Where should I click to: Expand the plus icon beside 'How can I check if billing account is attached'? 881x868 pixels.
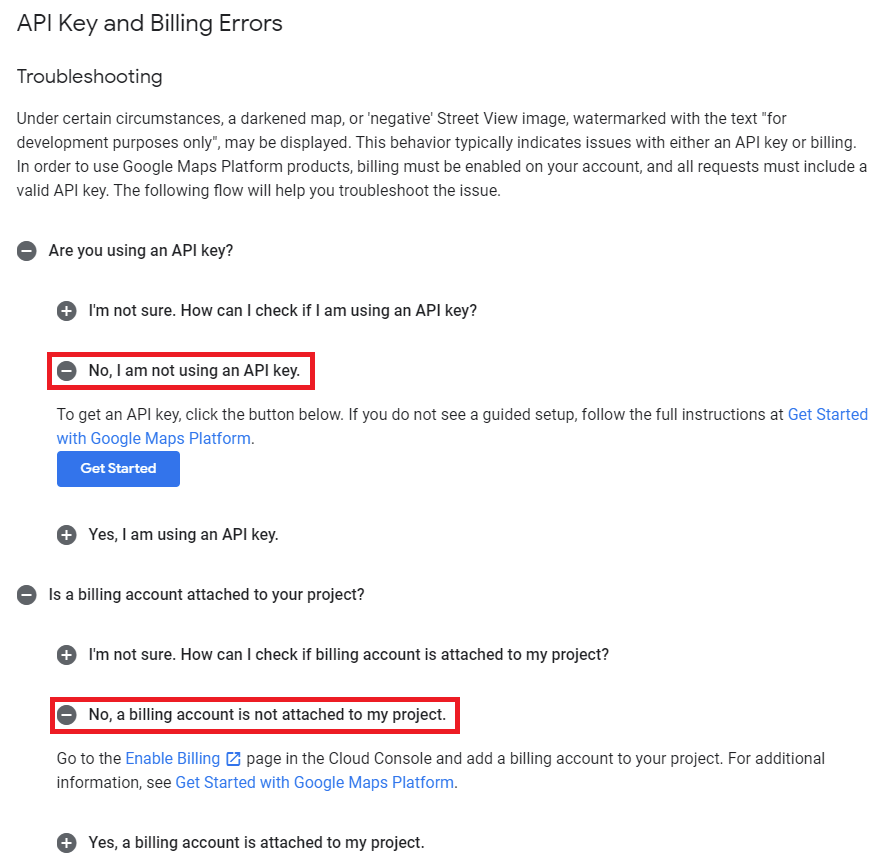66,655
